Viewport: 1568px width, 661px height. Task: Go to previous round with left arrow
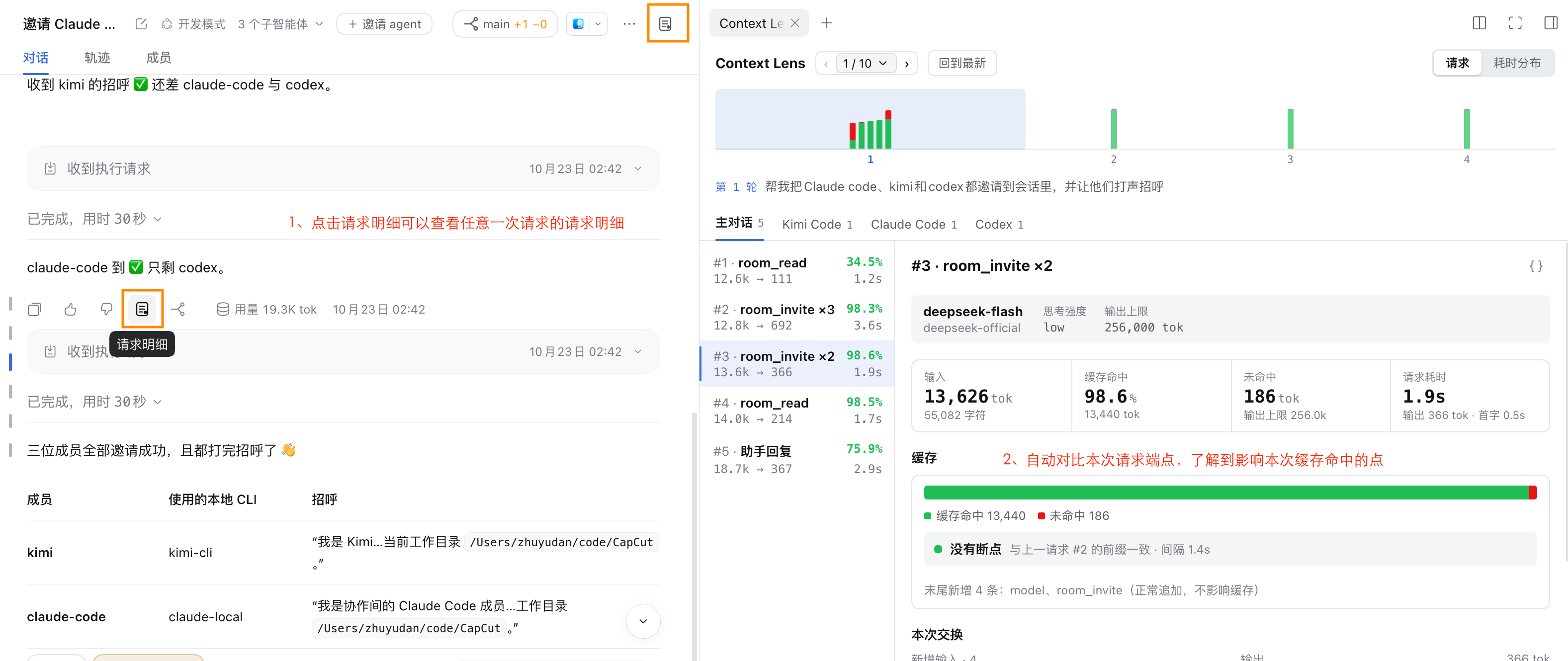[x=826, y=63]
